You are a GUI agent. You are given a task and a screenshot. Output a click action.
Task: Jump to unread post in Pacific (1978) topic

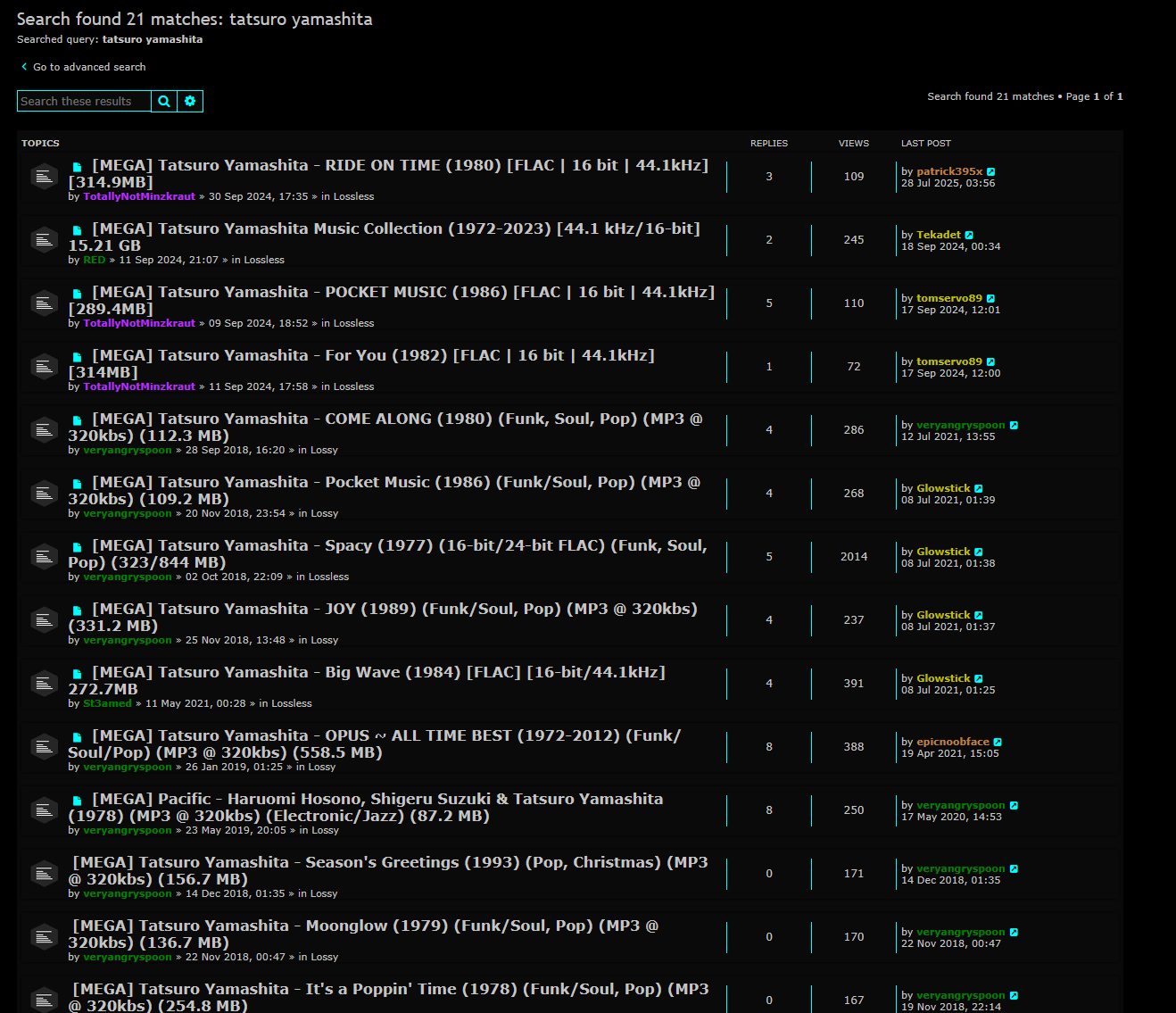pyautogui.click(x=78, y=801)
